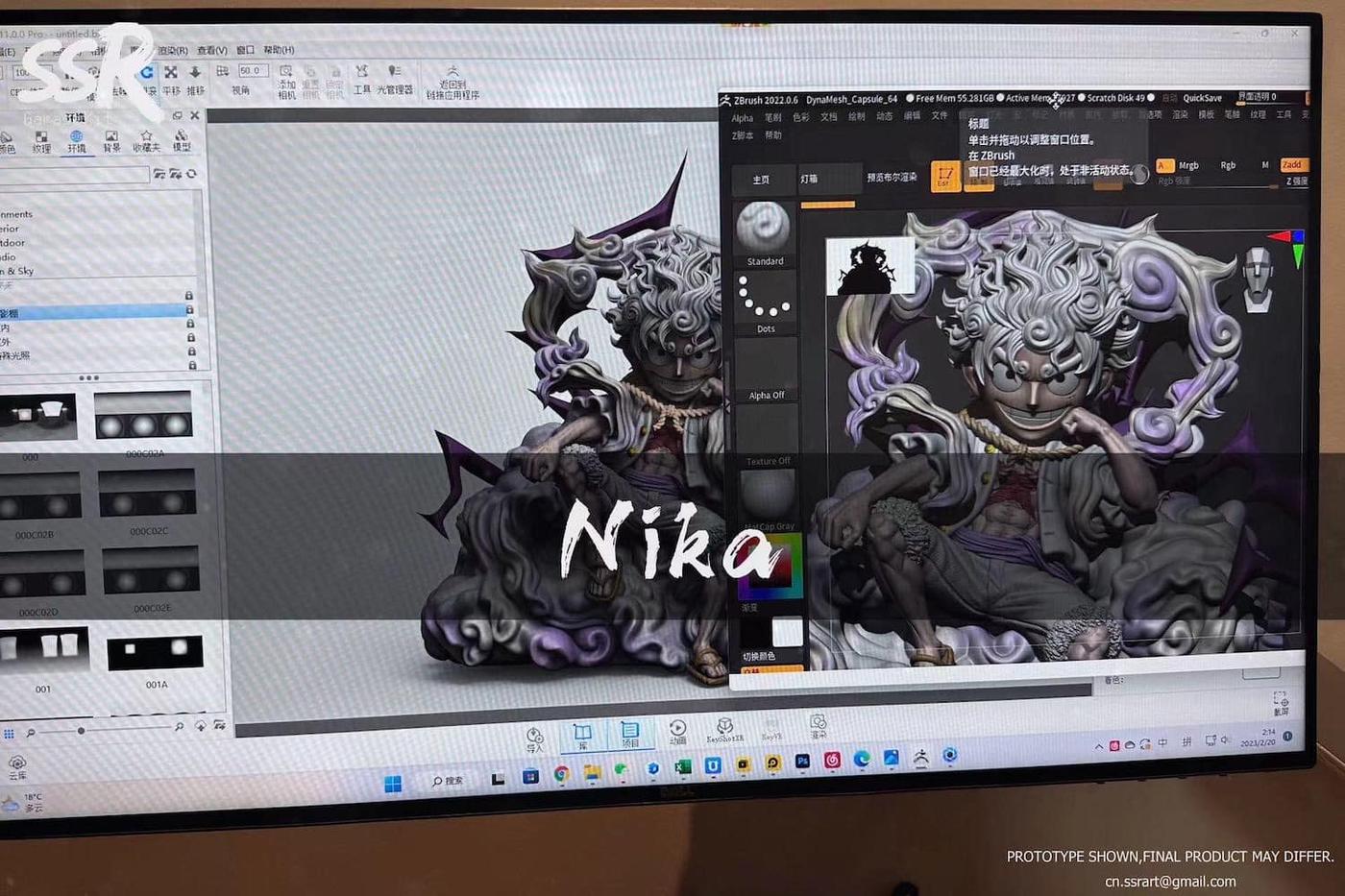Switch library to Models (模型) tab

[x=181, y=140]
